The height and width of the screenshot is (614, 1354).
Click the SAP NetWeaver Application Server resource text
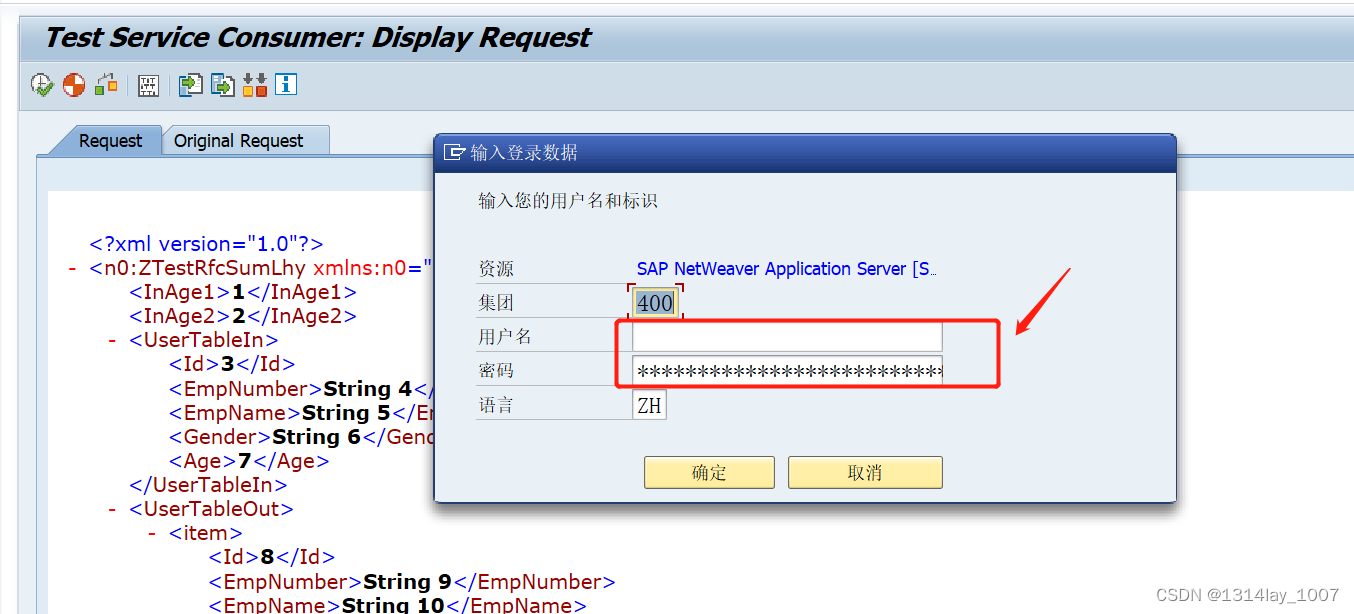click(786, 269)
